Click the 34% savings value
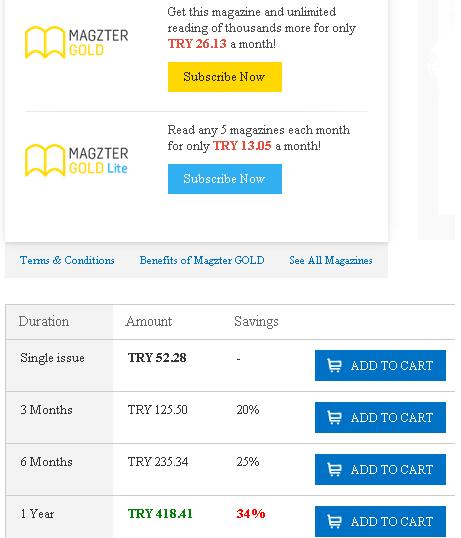 (251, 514)
